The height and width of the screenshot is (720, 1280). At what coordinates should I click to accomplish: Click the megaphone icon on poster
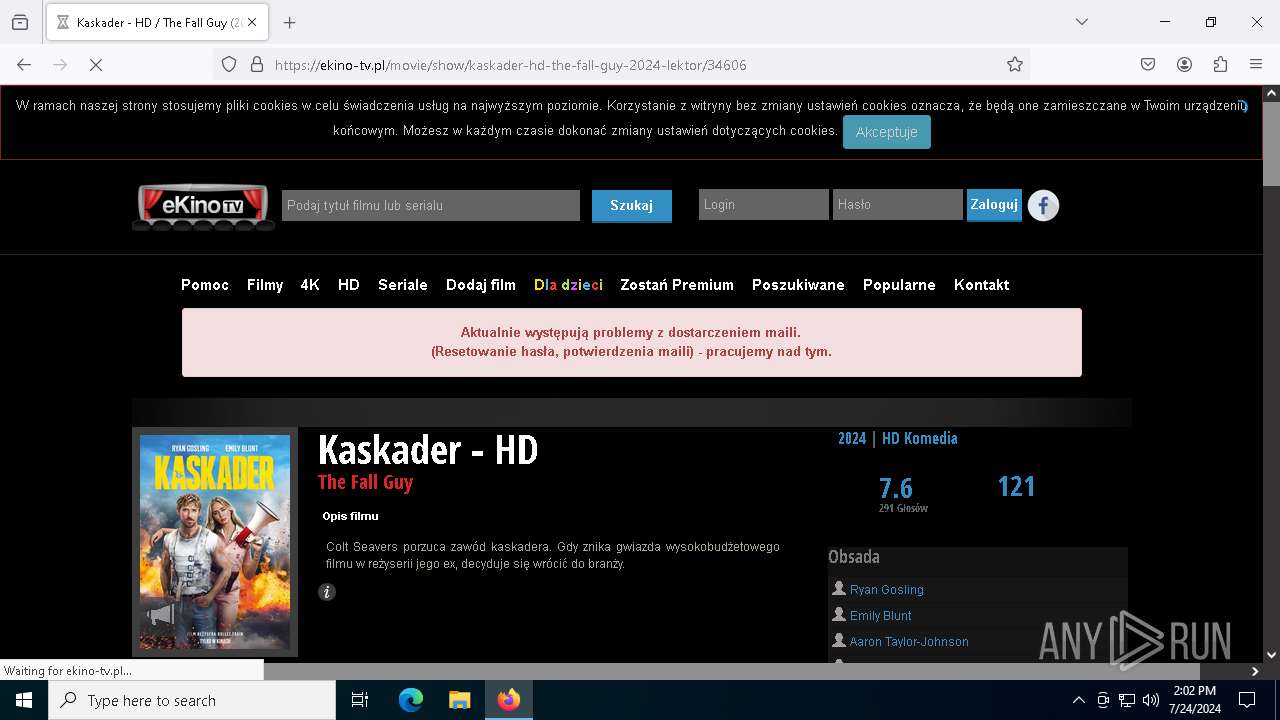click(160, 615)
